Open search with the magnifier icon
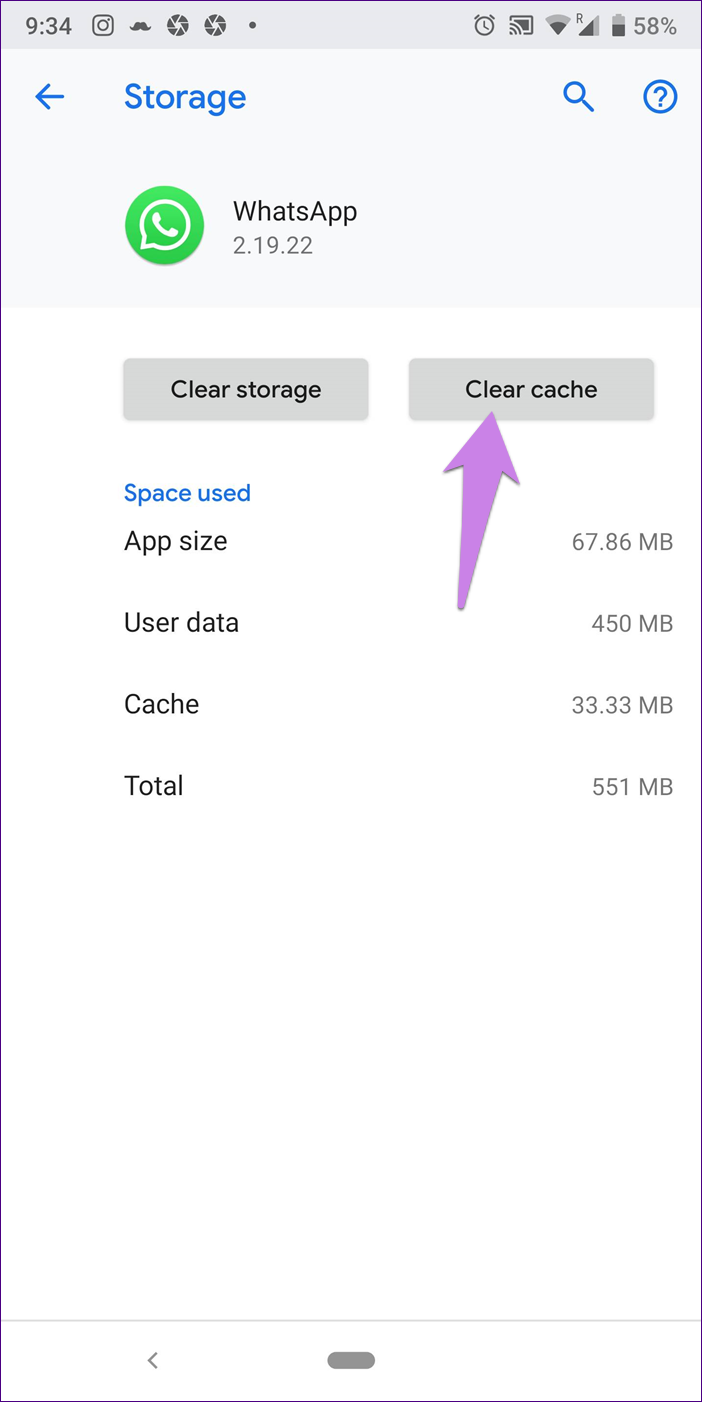 [579, 97]
